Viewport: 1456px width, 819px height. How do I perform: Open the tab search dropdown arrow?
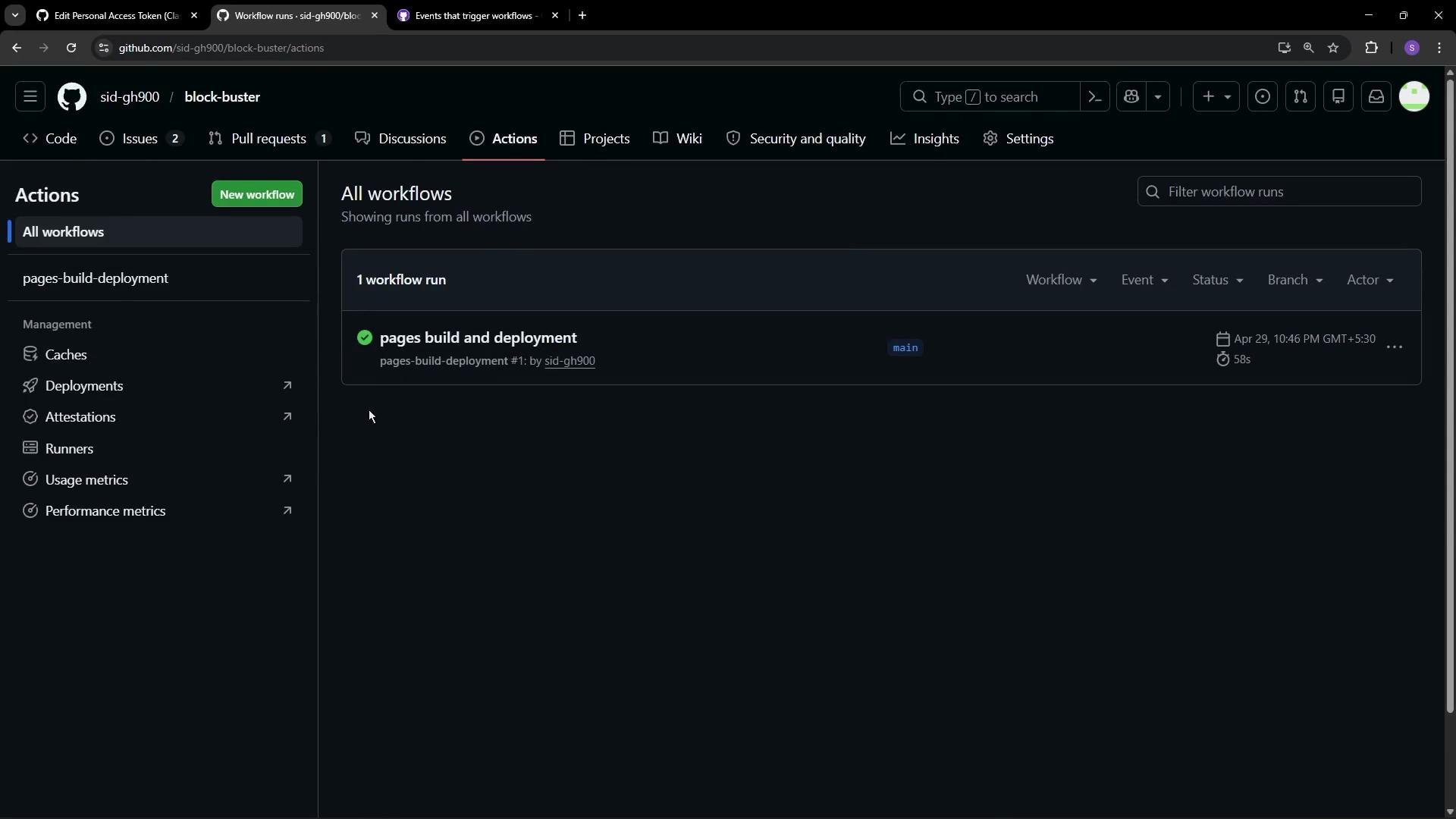click(15, 15)
